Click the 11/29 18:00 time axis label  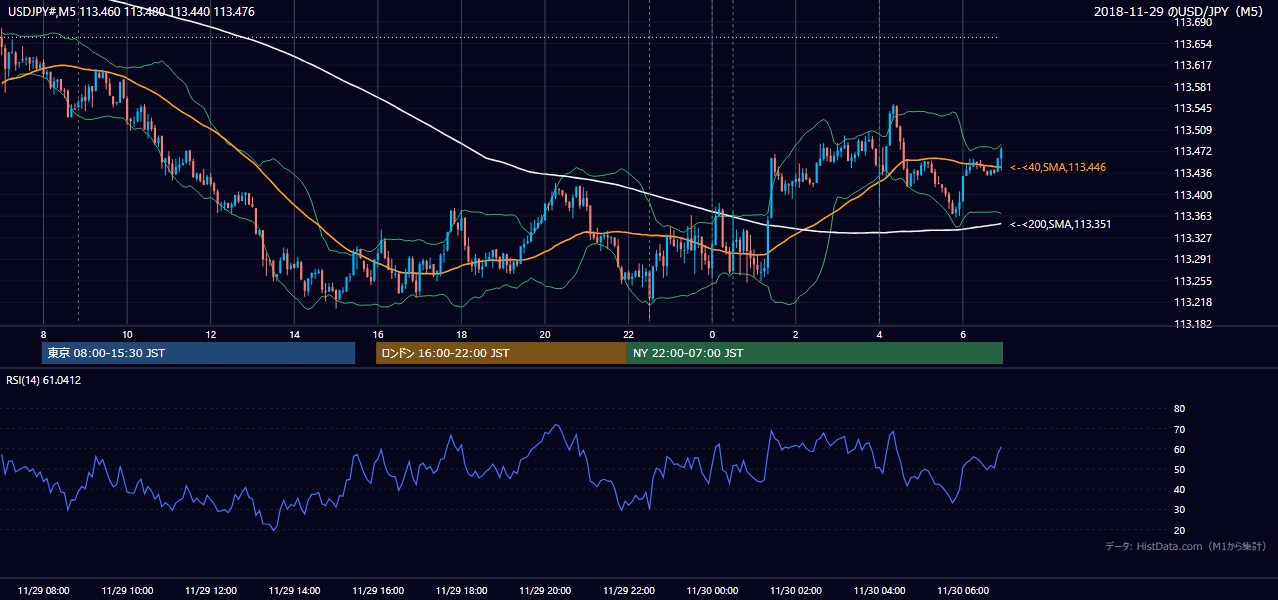pyautogui.click(x=461, y=591)
